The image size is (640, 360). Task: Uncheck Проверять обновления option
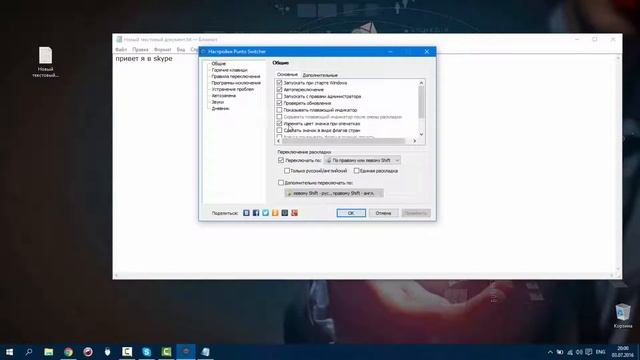click(279, 103)
